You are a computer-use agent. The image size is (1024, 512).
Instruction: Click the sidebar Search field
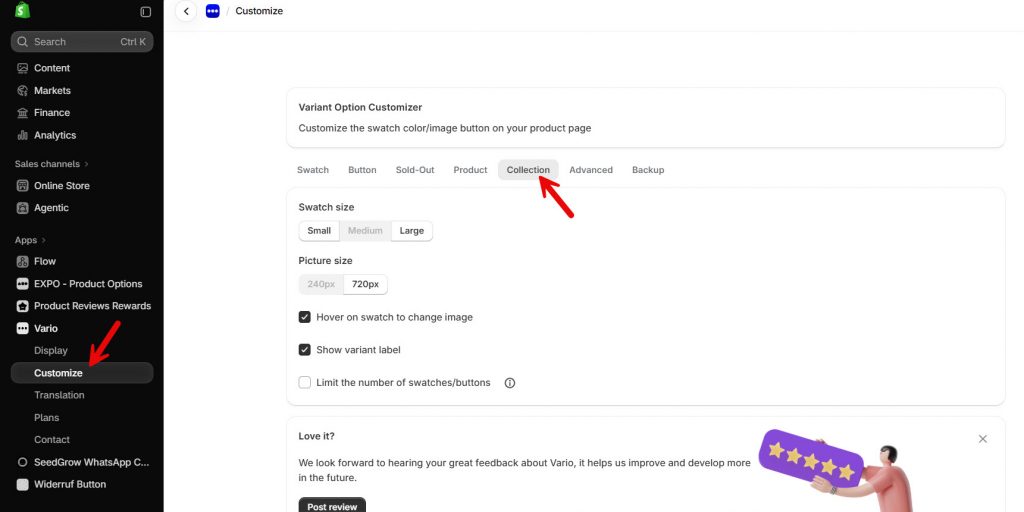click(82, 42)
